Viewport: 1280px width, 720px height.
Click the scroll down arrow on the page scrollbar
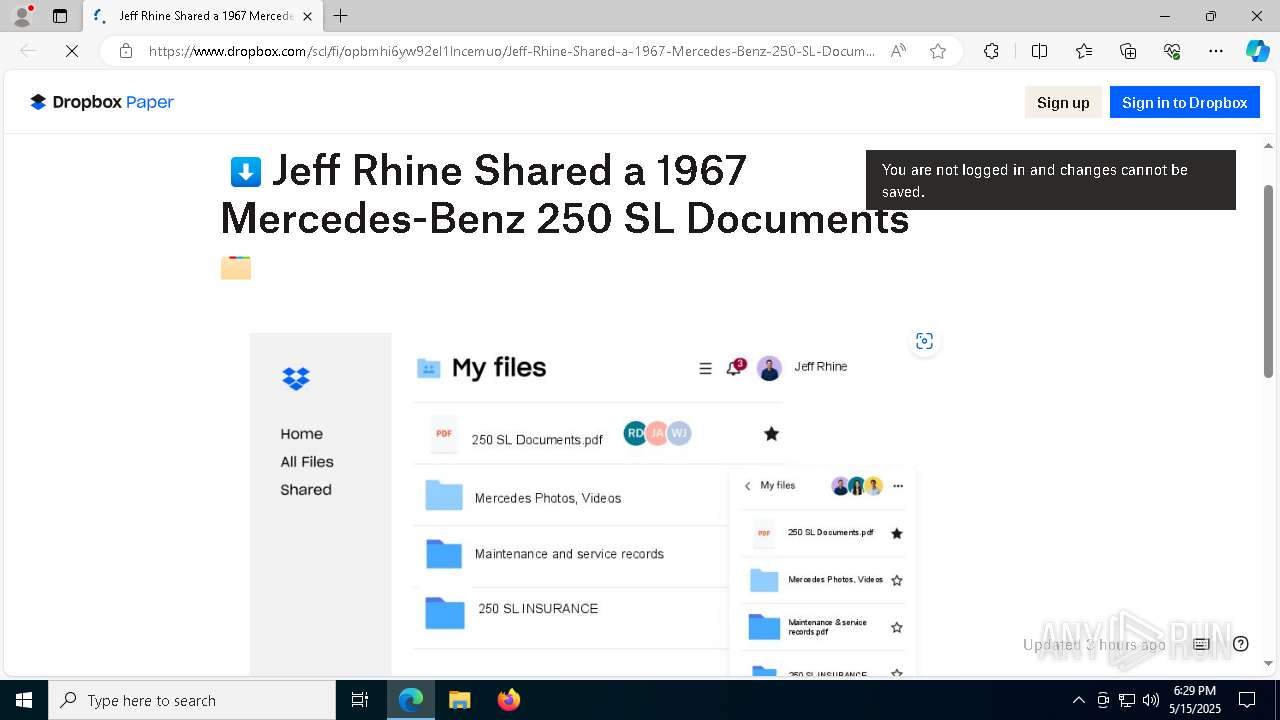pos(1269,663)
